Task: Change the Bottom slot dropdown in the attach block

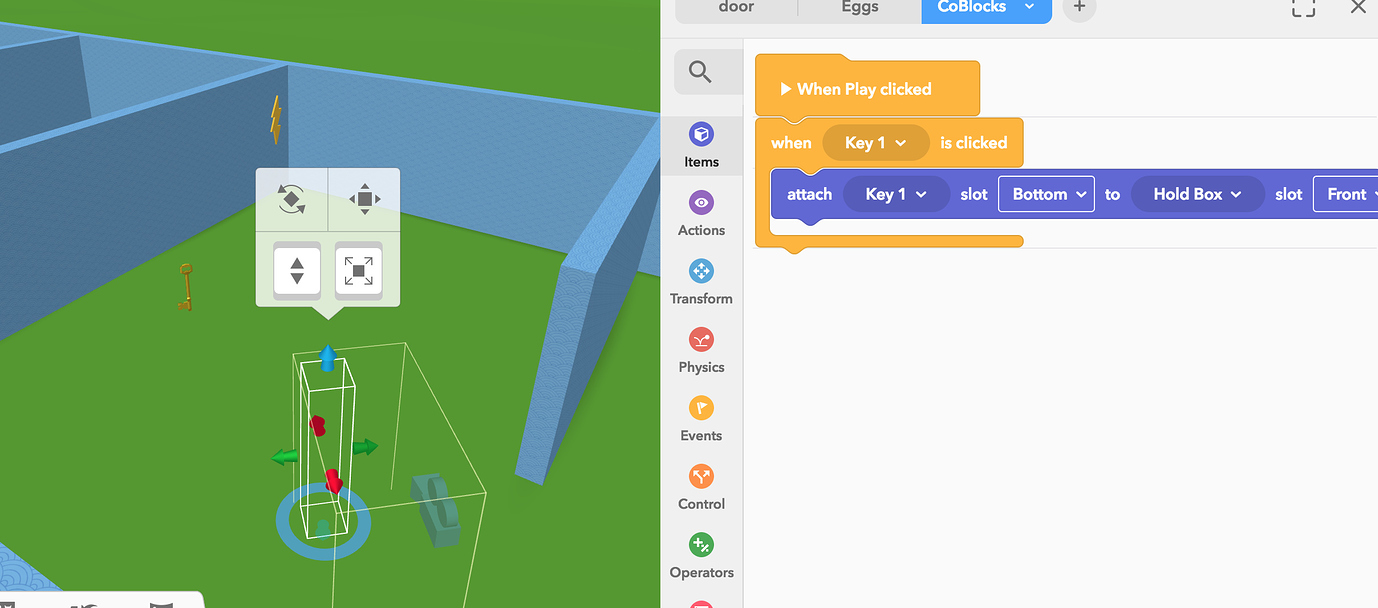Action: click(x=1046, y=194)
